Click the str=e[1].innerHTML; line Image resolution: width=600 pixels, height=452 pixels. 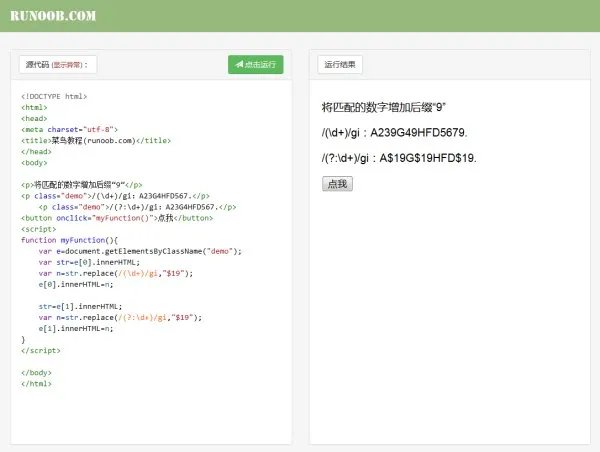pos(80,306)
